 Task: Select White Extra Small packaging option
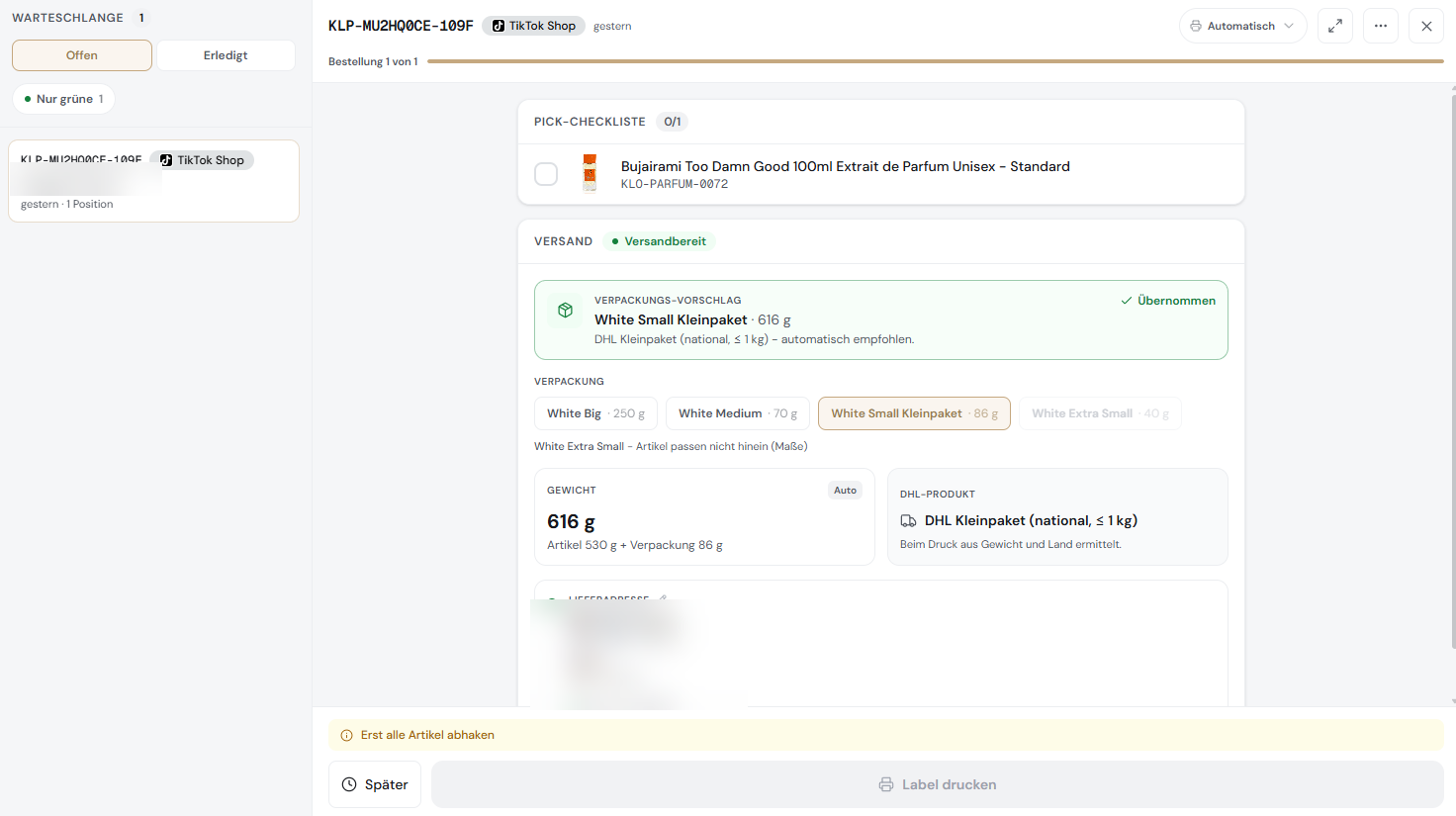1100,413
